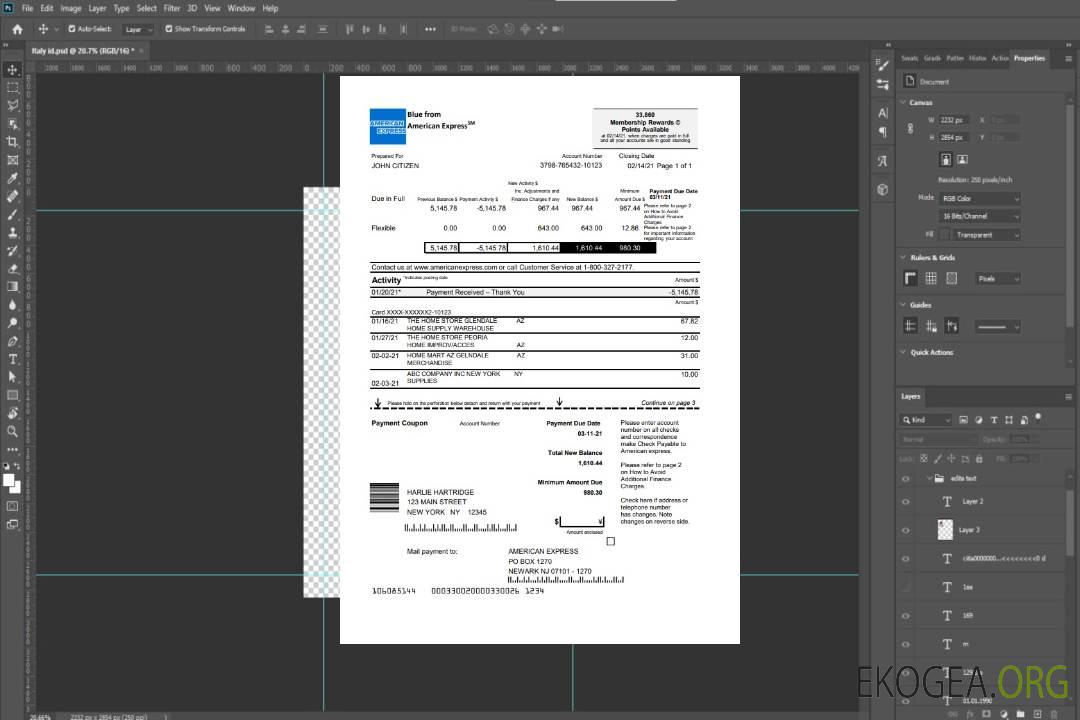Select the Move tool in the toolbox
Image resolution: width=1080 pixels, height=720 pixels.
(12, 70)
